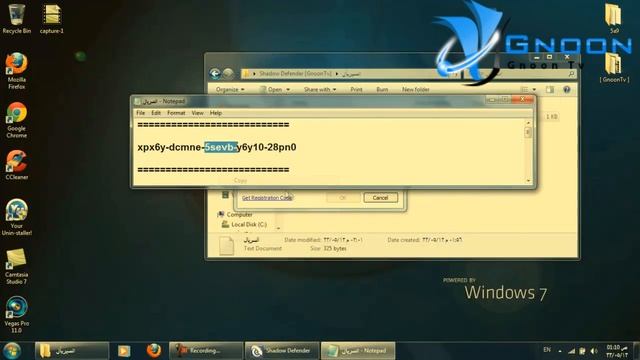The width and height of the screenshot is (640, 360).
Task: Open the Edit menu in Notepad
Action: point(156,113)
